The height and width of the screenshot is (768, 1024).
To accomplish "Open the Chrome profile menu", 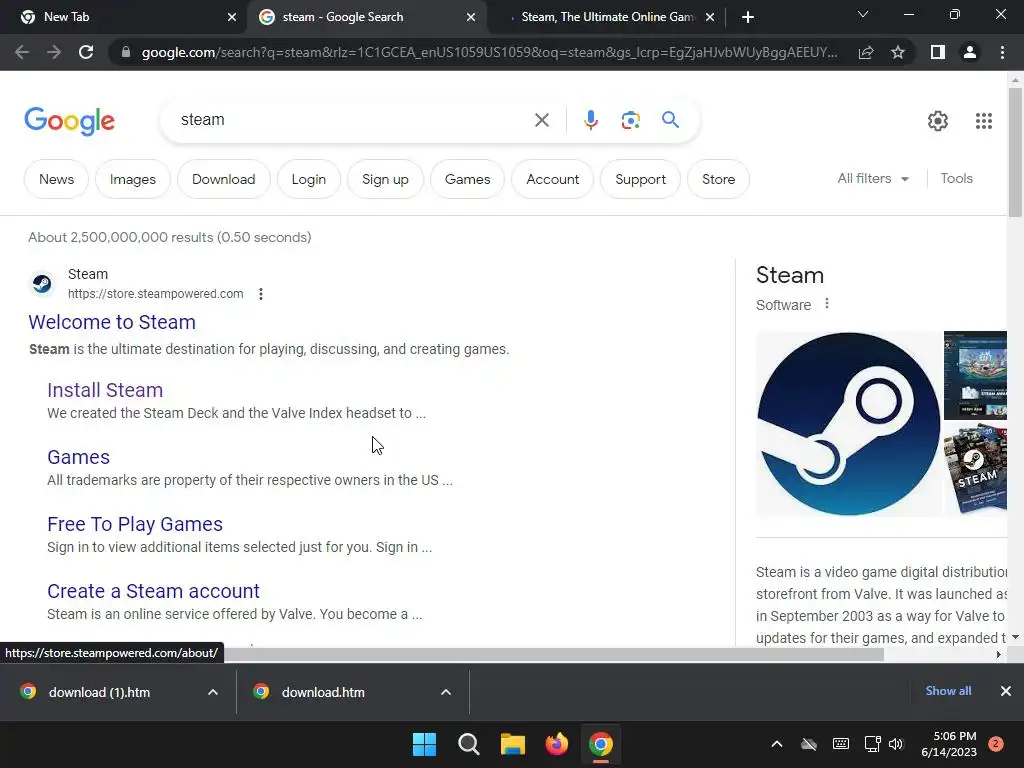I will pyautogui.click(x=970, y=52).
